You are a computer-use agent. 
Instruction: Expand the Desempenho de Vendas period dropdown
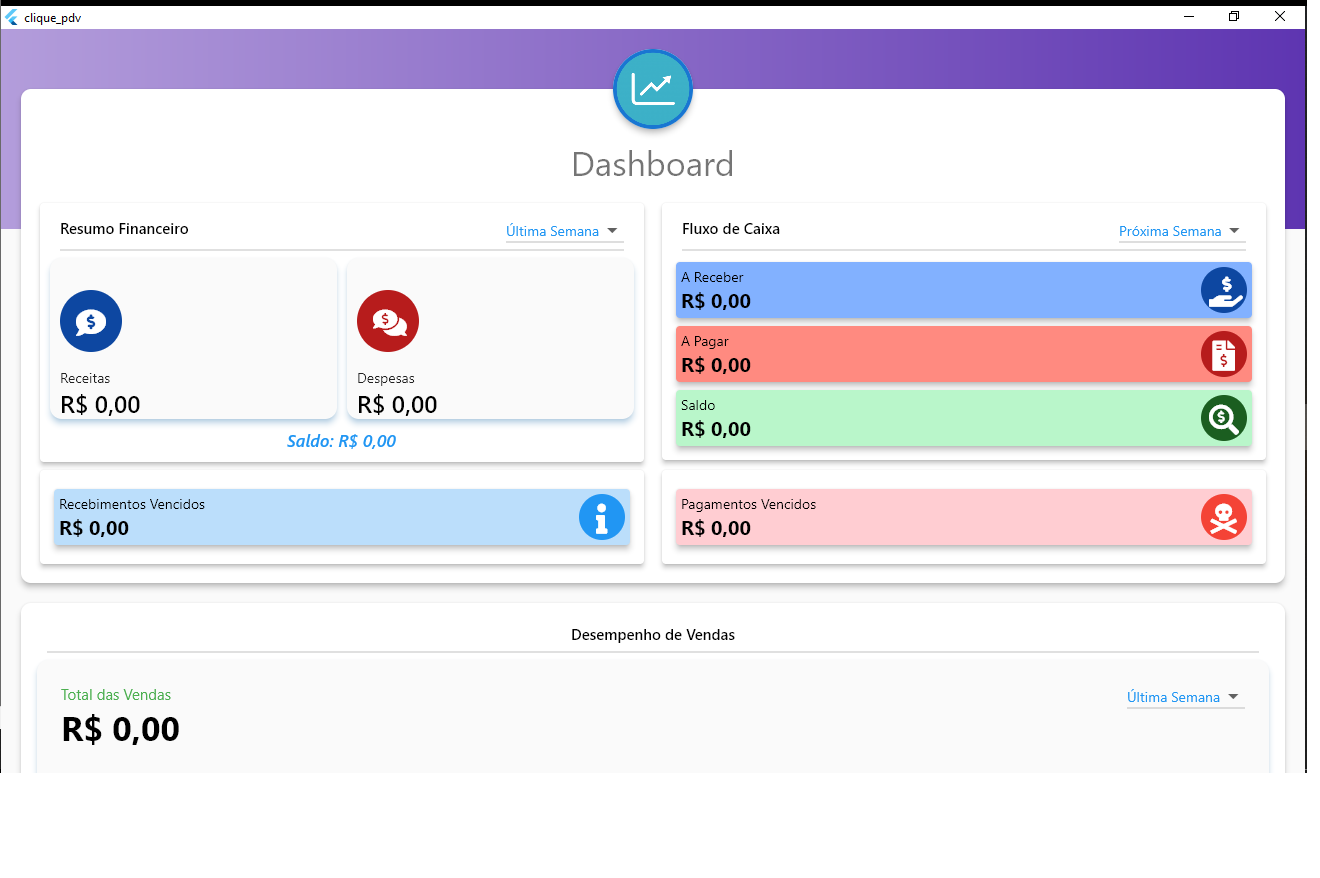pyautogui.click(x=1185, y=697)
